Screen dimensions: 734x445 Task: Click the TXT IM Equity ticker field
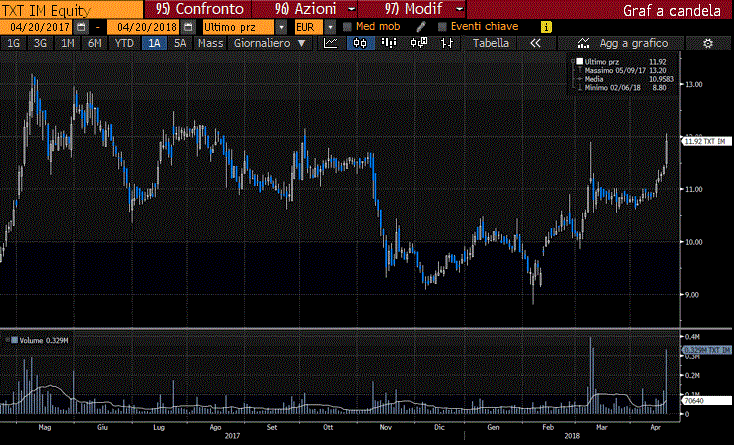pos(72,10)
